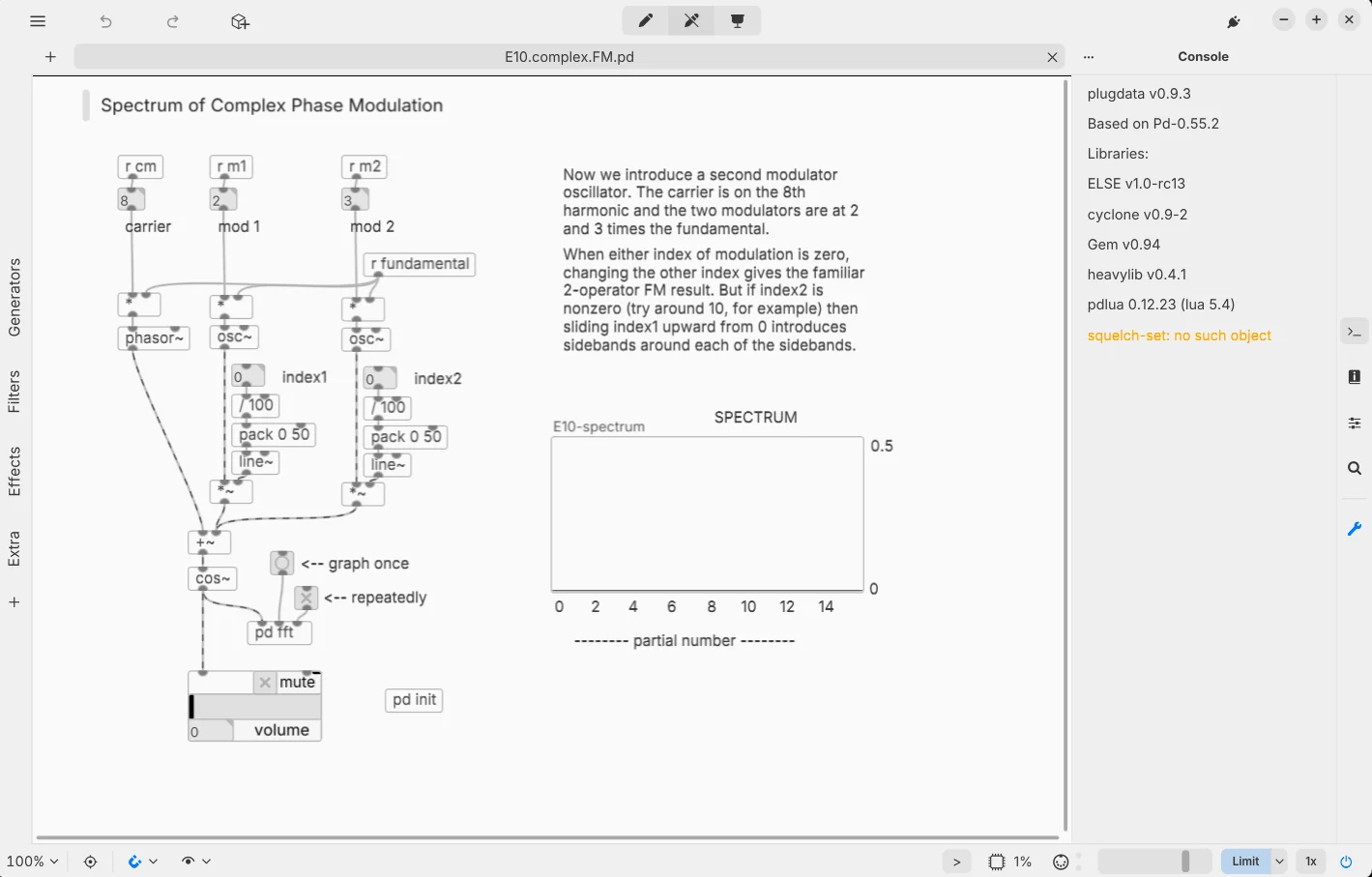Click the CPU meter chip icon
This screenshot has height=877, width=1372.
click(998, 862)
